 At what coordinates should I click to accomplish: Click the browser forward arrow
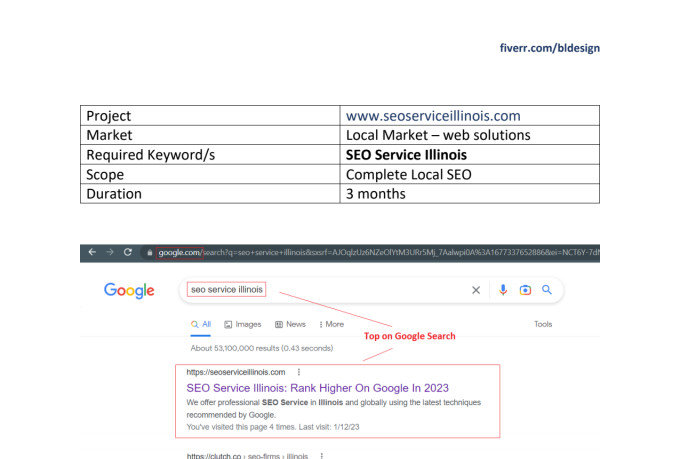coord(110,252)
